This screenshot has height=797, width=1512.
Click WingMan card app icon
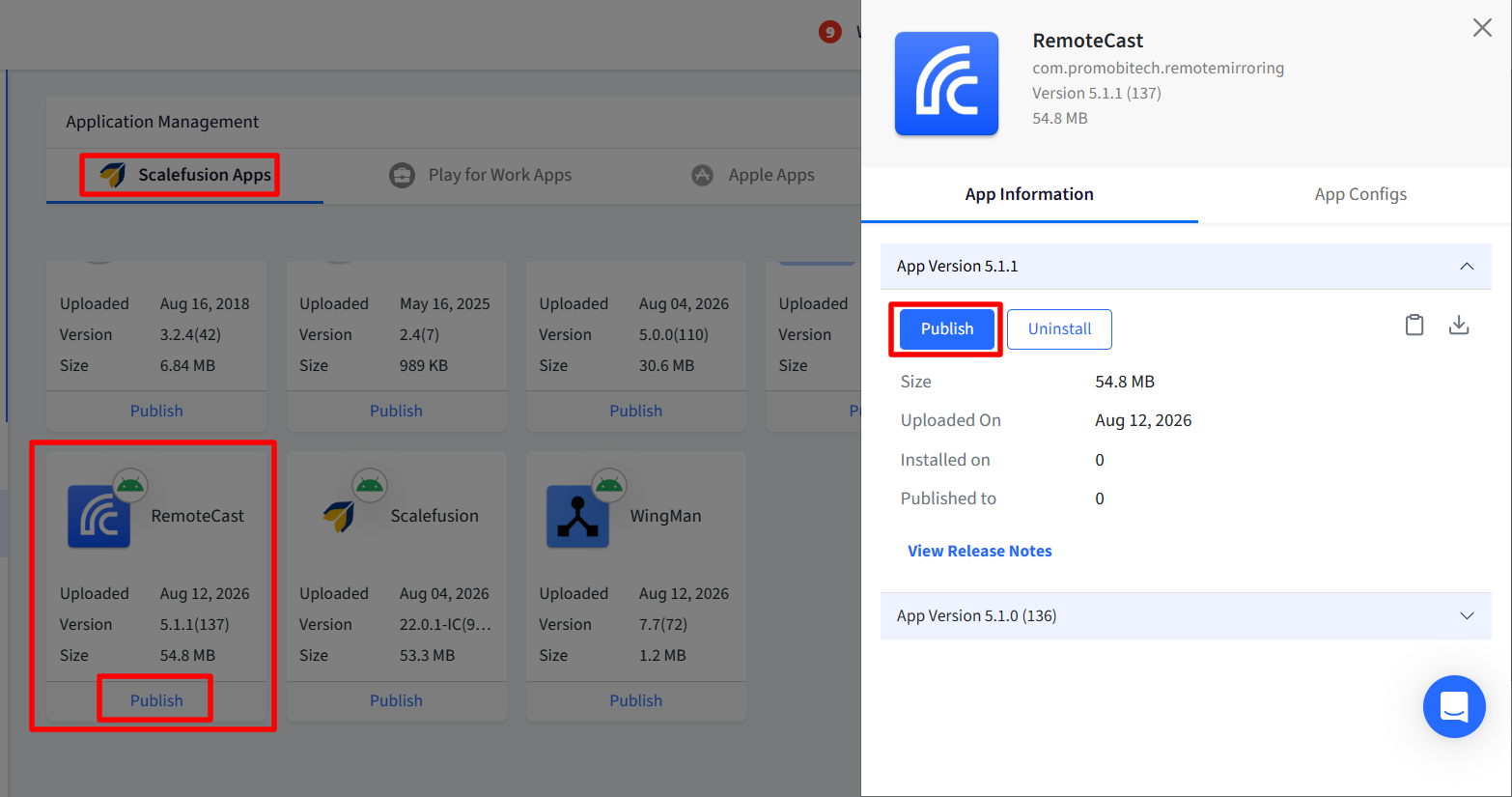(577, 517)
